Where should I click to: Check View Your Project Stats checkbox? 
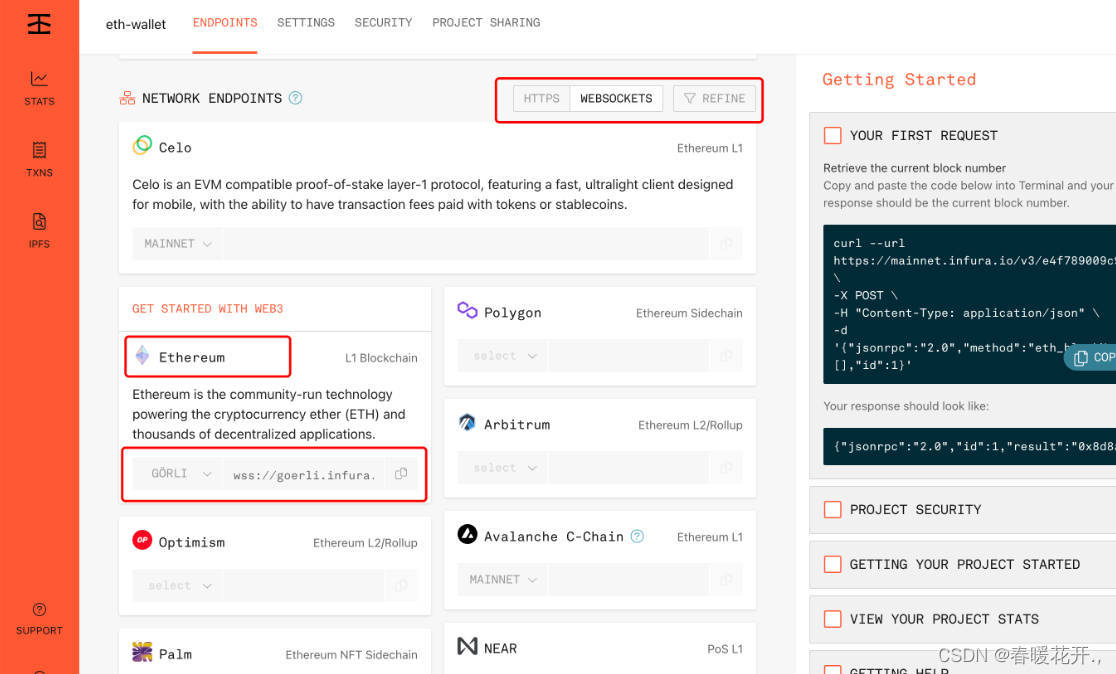click(x=832, y=619)
